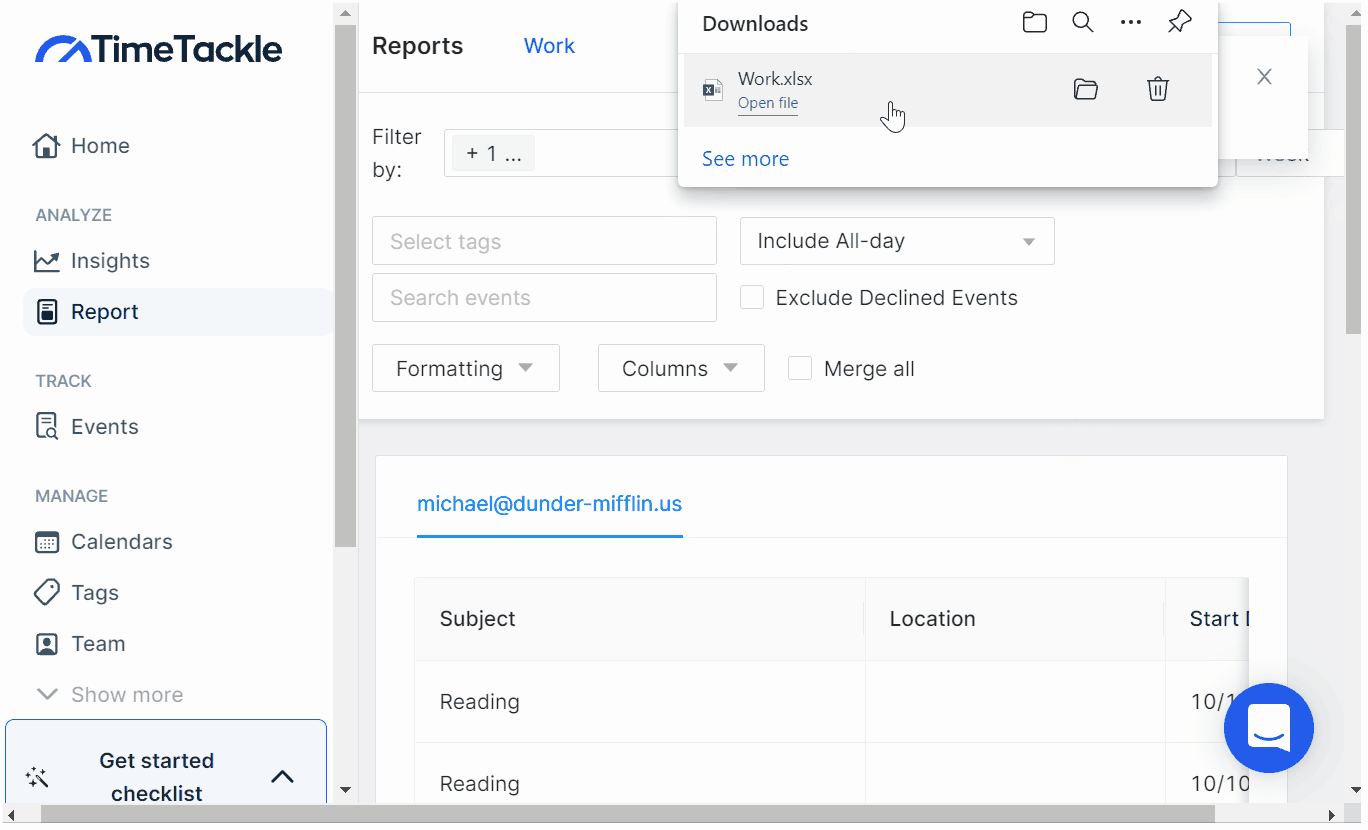Enable the Merge all checkbox

pos(800,369)
